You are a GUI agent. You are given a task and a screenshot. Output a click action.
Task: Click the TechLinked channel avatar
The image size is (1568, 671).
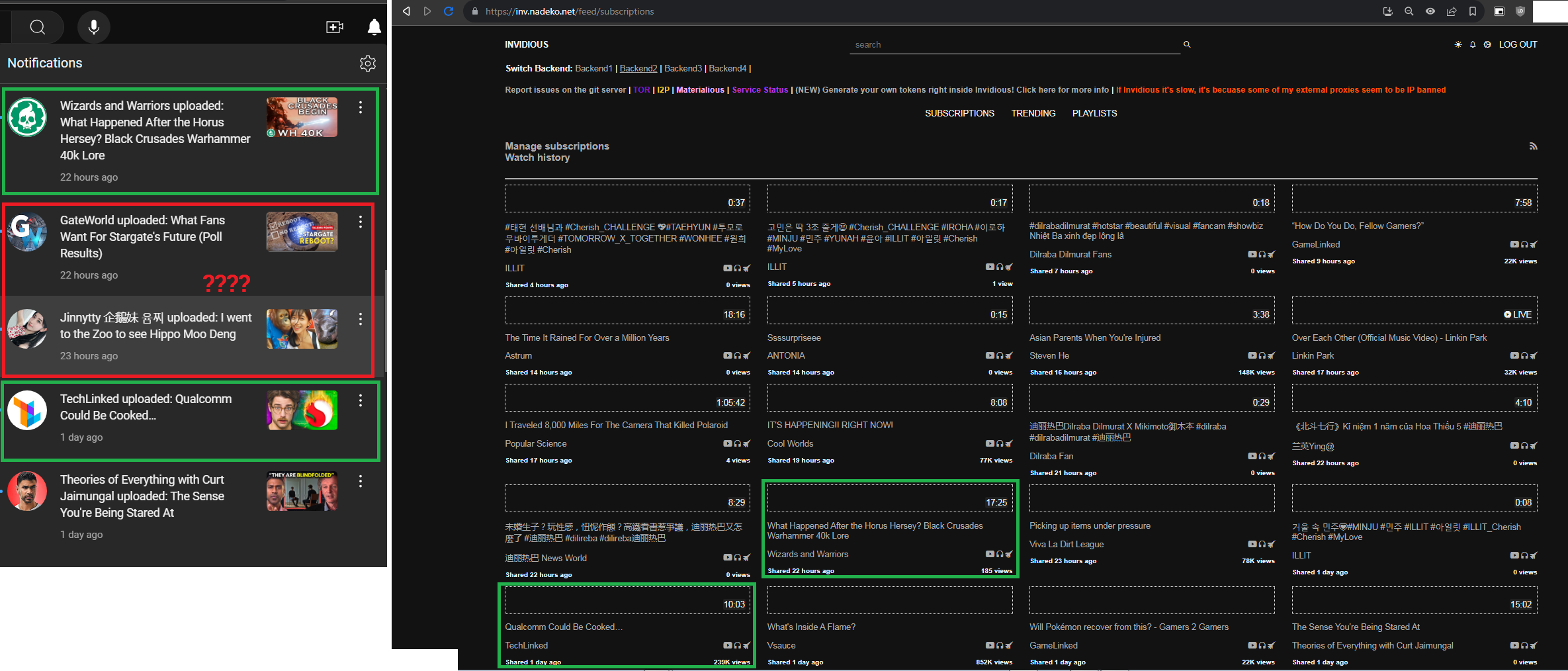click(x=27, y=410)
